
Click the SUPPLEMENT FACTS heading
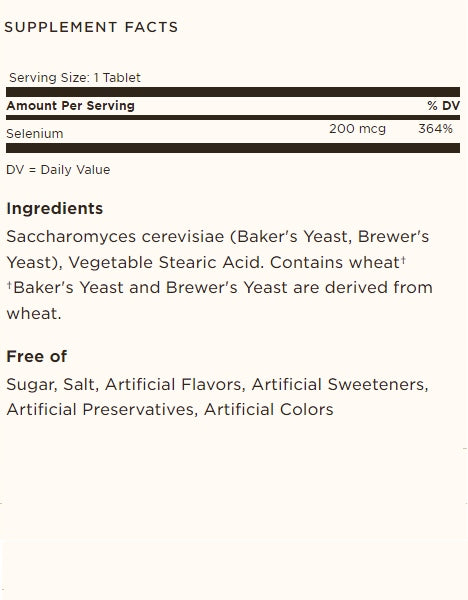click(91, 27)
